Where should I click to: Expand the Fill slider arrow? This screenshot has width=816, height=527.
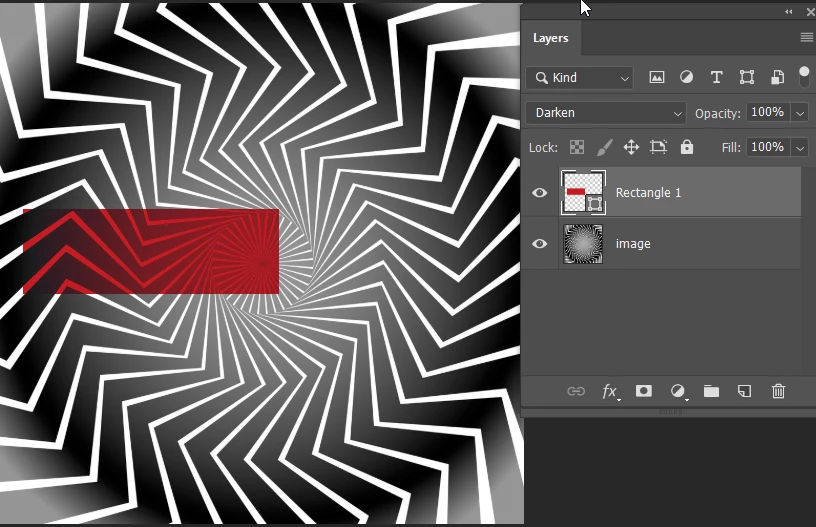(x=800, y=148)
